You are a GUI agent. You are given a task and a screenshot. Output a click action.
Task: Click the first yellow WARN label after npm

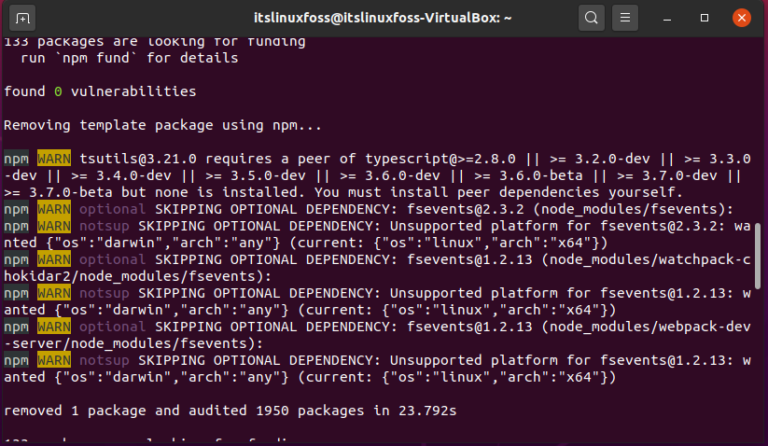[x=51, y=159]
